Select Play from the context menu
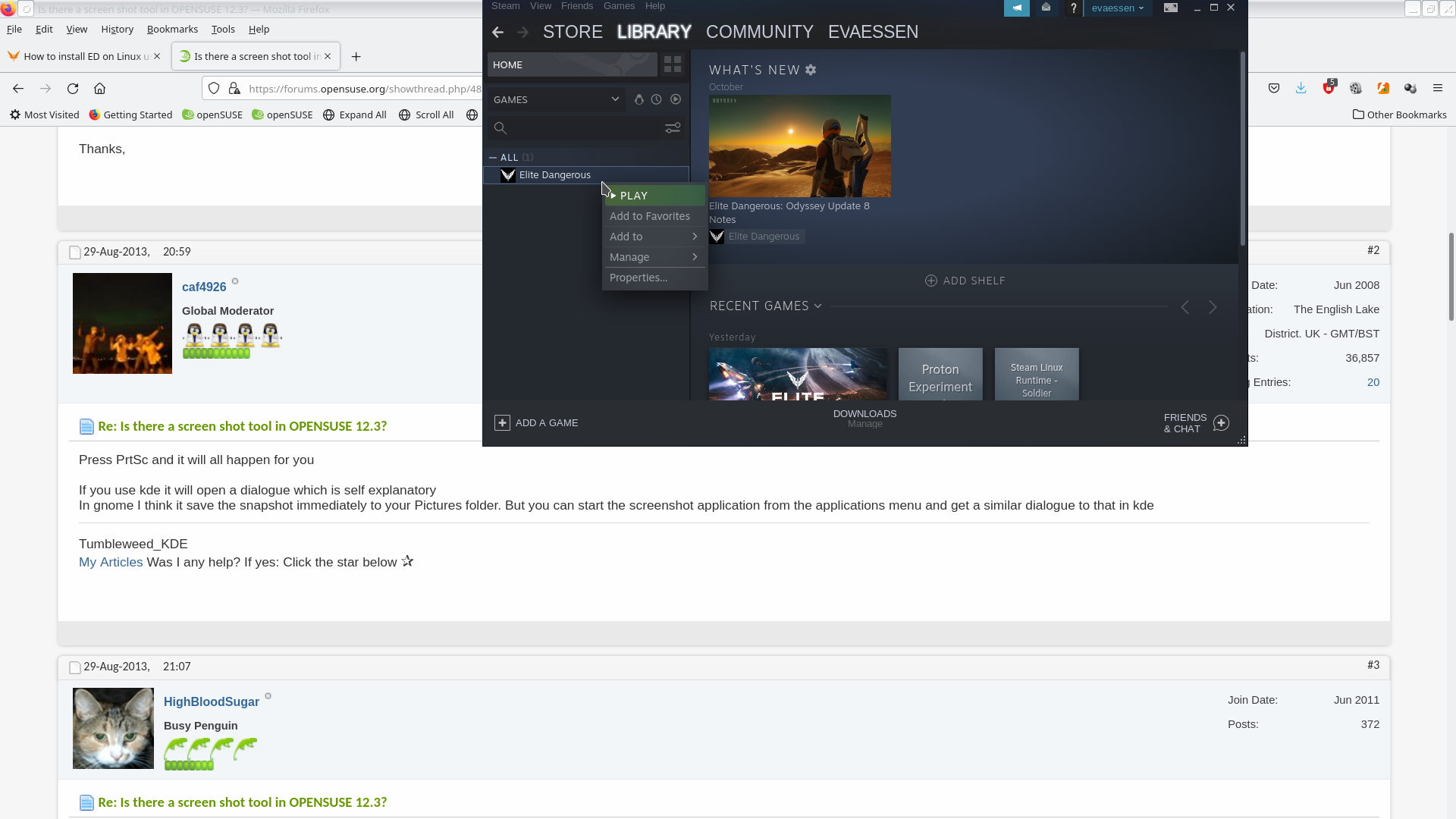 pyautogui.click(x=654, y=196)
